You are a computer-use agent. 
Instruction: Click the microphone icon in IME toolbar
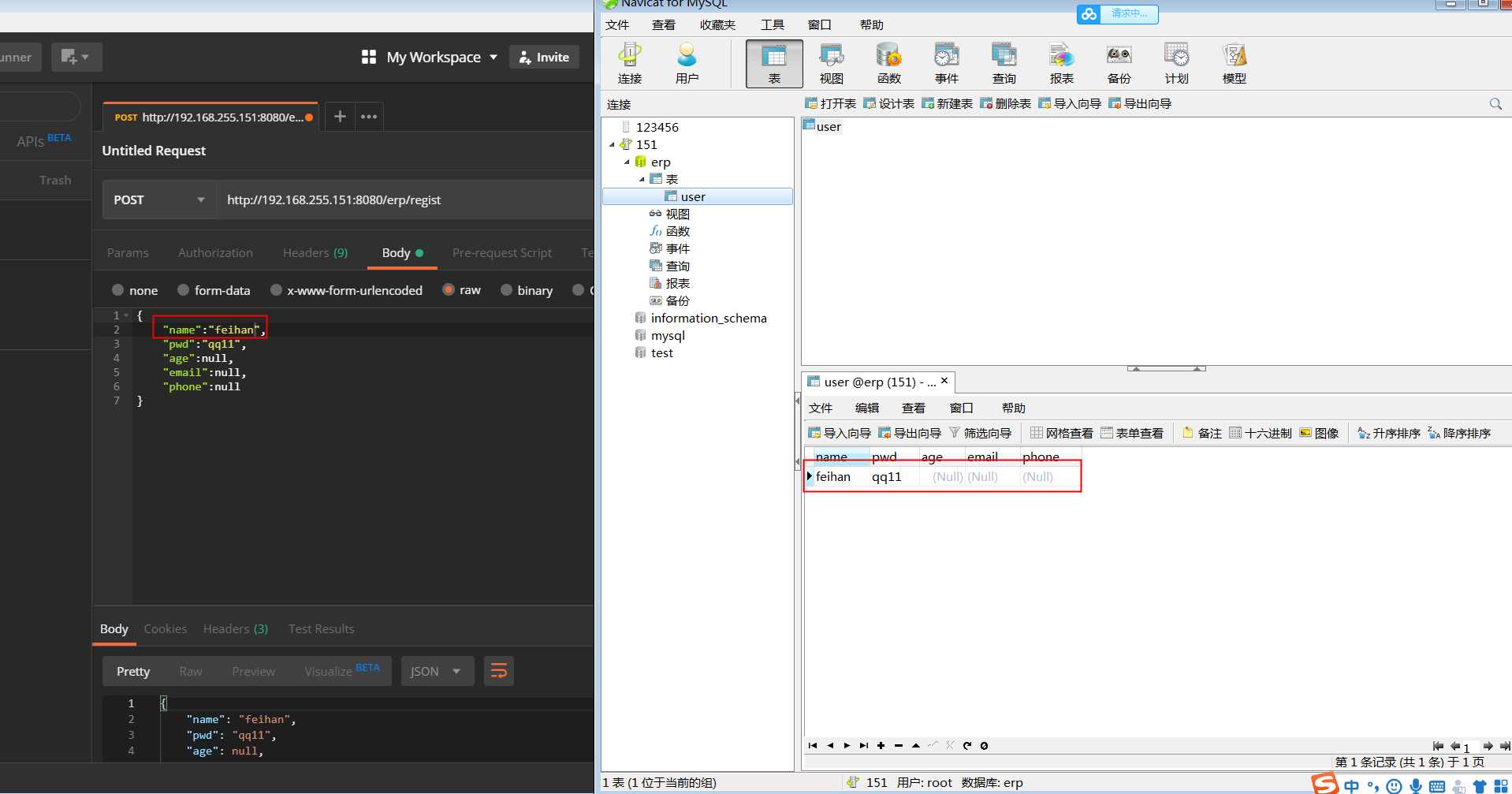click(x=1416, y=786)
